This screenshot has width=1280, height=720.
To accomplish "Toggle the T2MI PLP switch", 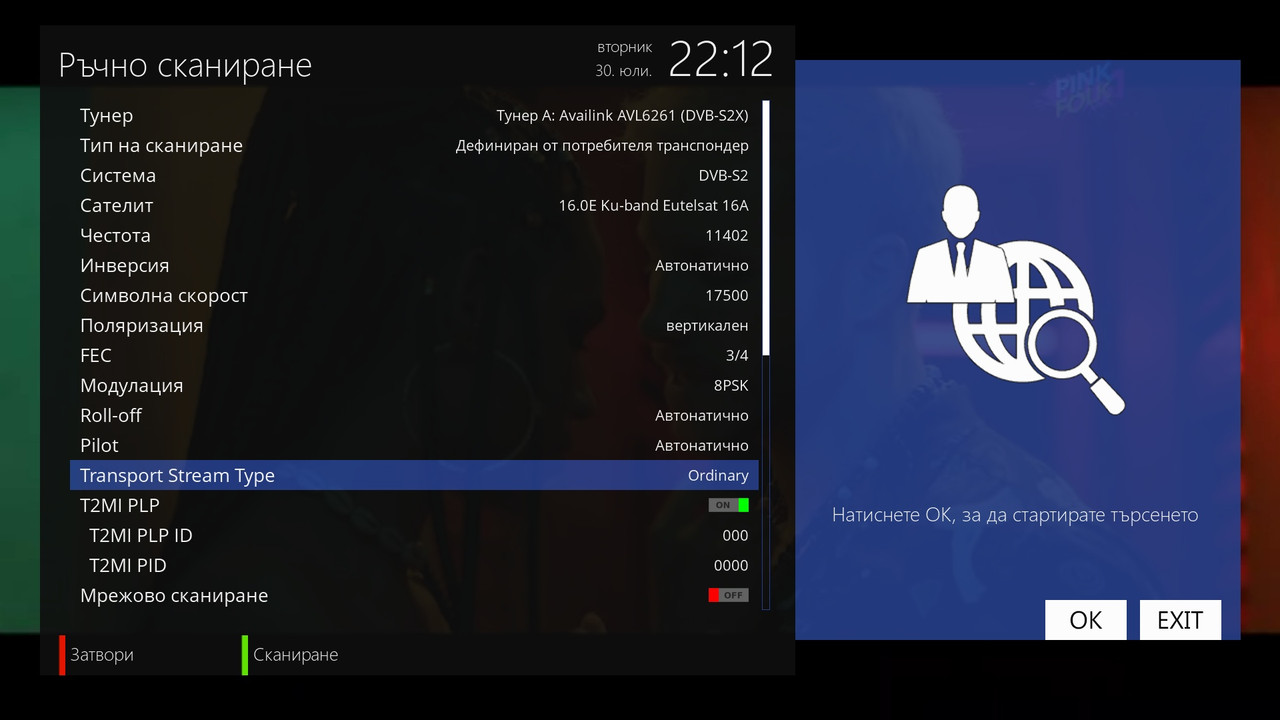I will [728, 505].
